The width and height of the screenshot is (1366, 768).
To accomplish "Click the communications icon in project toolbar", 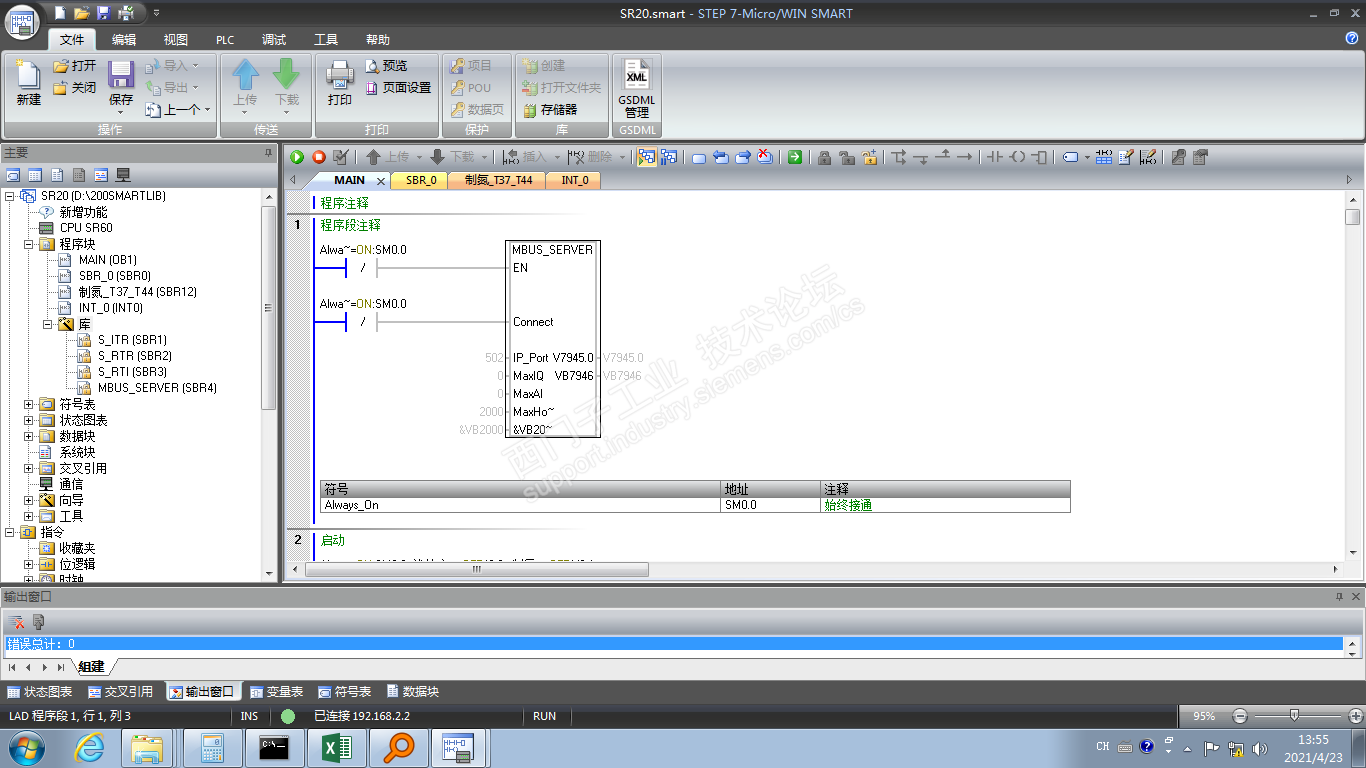I will coord(123,175).
